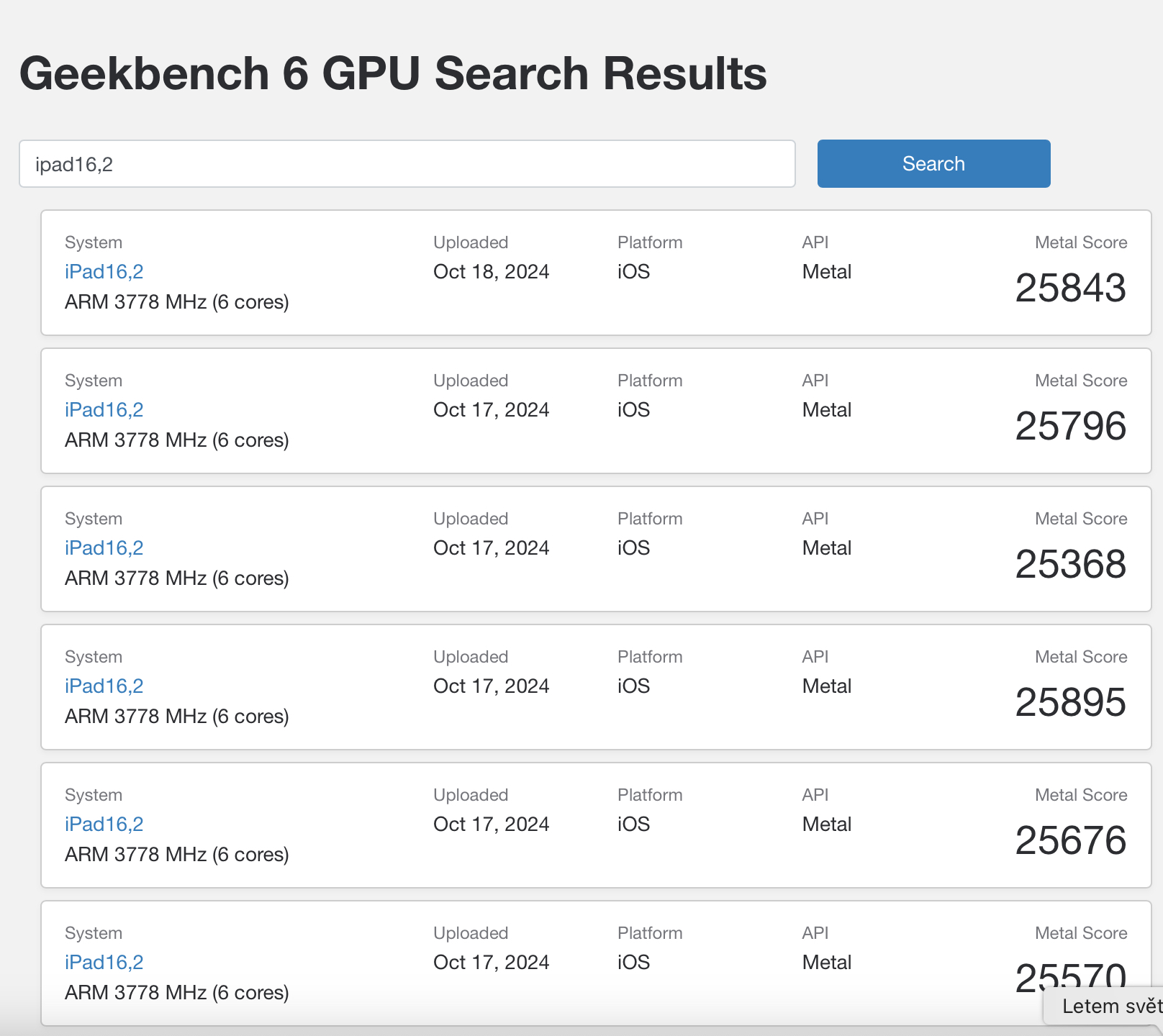The width and height of the screenshot is (1163, 1036).
Task: Click the Metal API label in the second result
Action: (825, 409)
